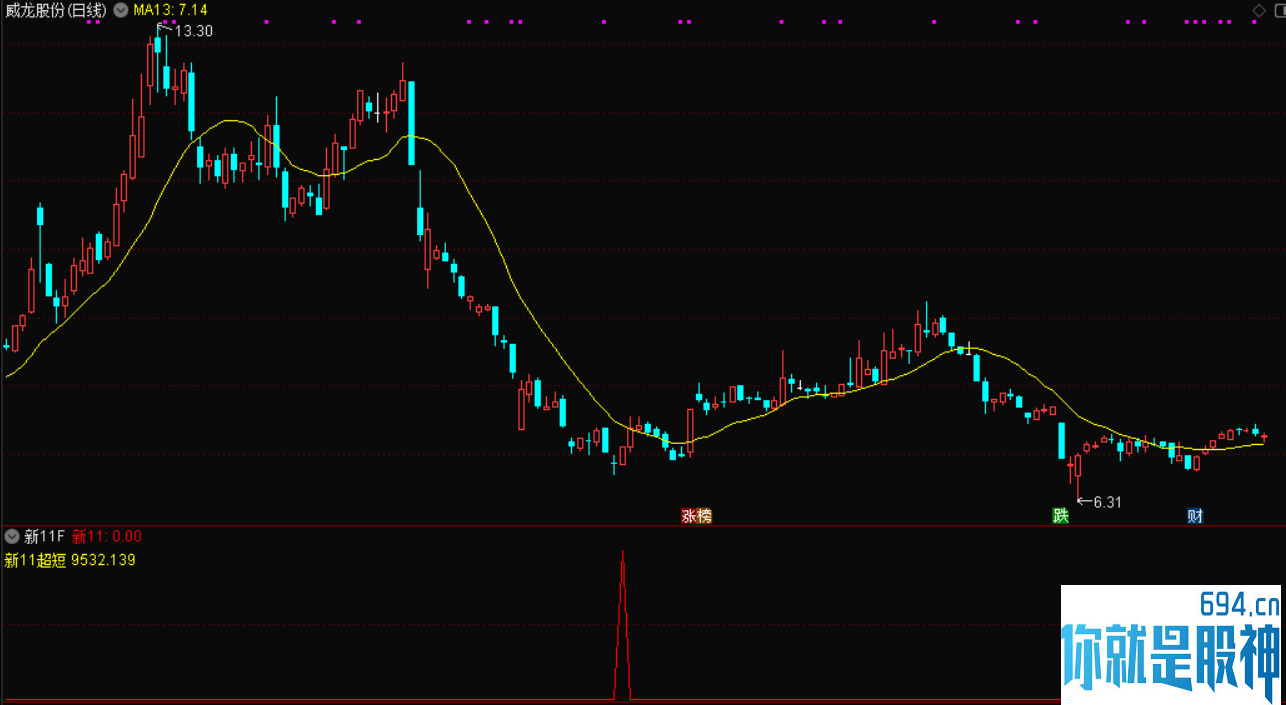Expand the dropdown arrow beside 新11F indicator

click(12, 536)
